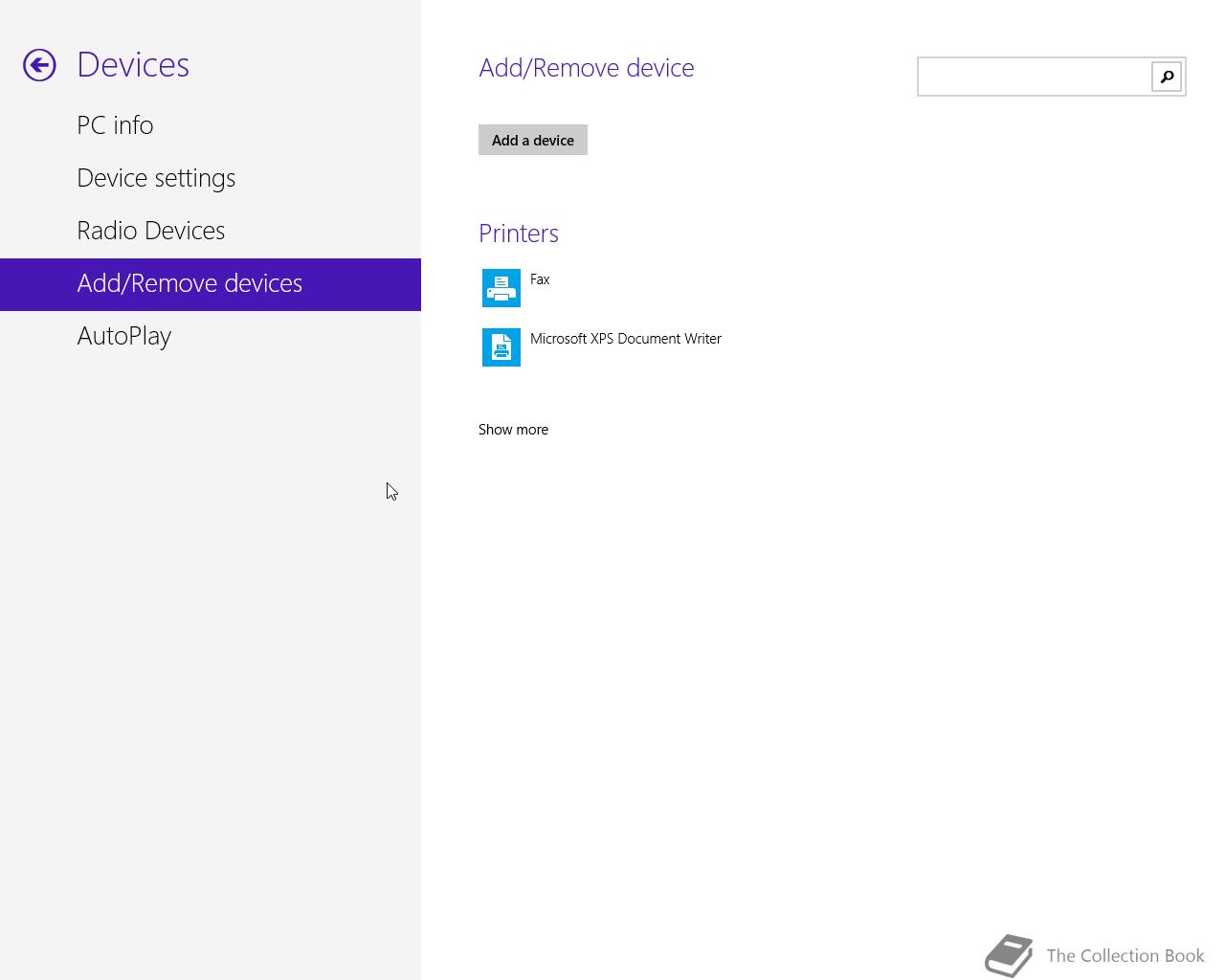
Task: Click the Show more link
Action: click(x=513, y=430)
